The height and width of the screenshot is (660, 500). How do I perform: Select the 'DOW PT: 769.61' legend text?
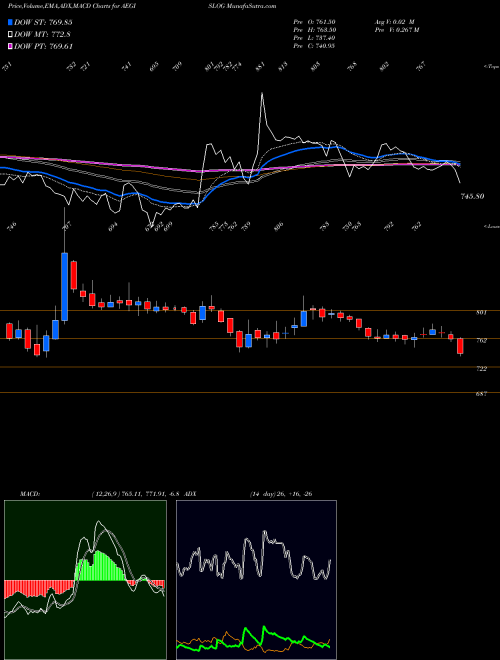(x=43, y=46)
